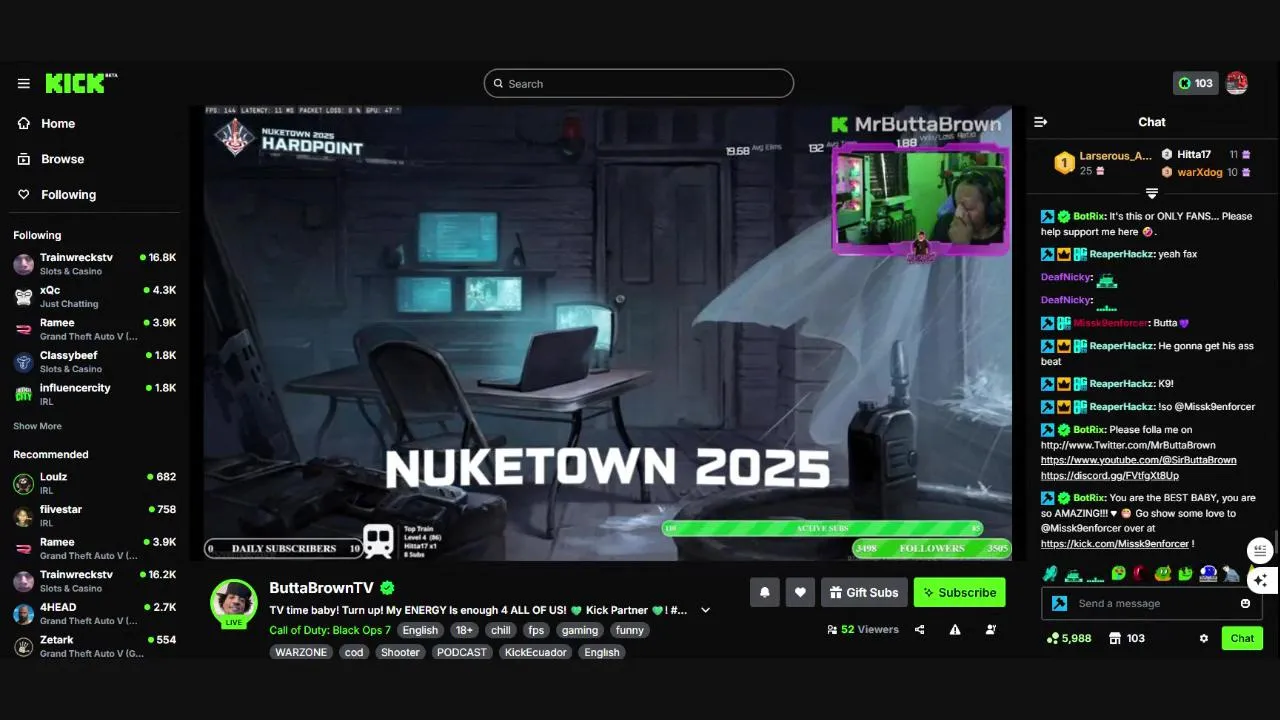This screenshot has width=1280, height=720.
Task: Open Classybeef channel in the sidebar
Action: click(x=95, y=362)
